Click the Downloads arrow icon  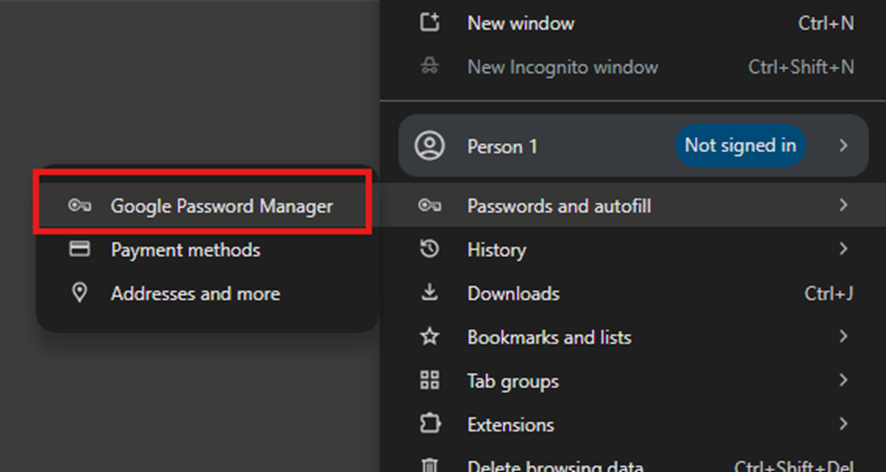[x=429, y=293]
